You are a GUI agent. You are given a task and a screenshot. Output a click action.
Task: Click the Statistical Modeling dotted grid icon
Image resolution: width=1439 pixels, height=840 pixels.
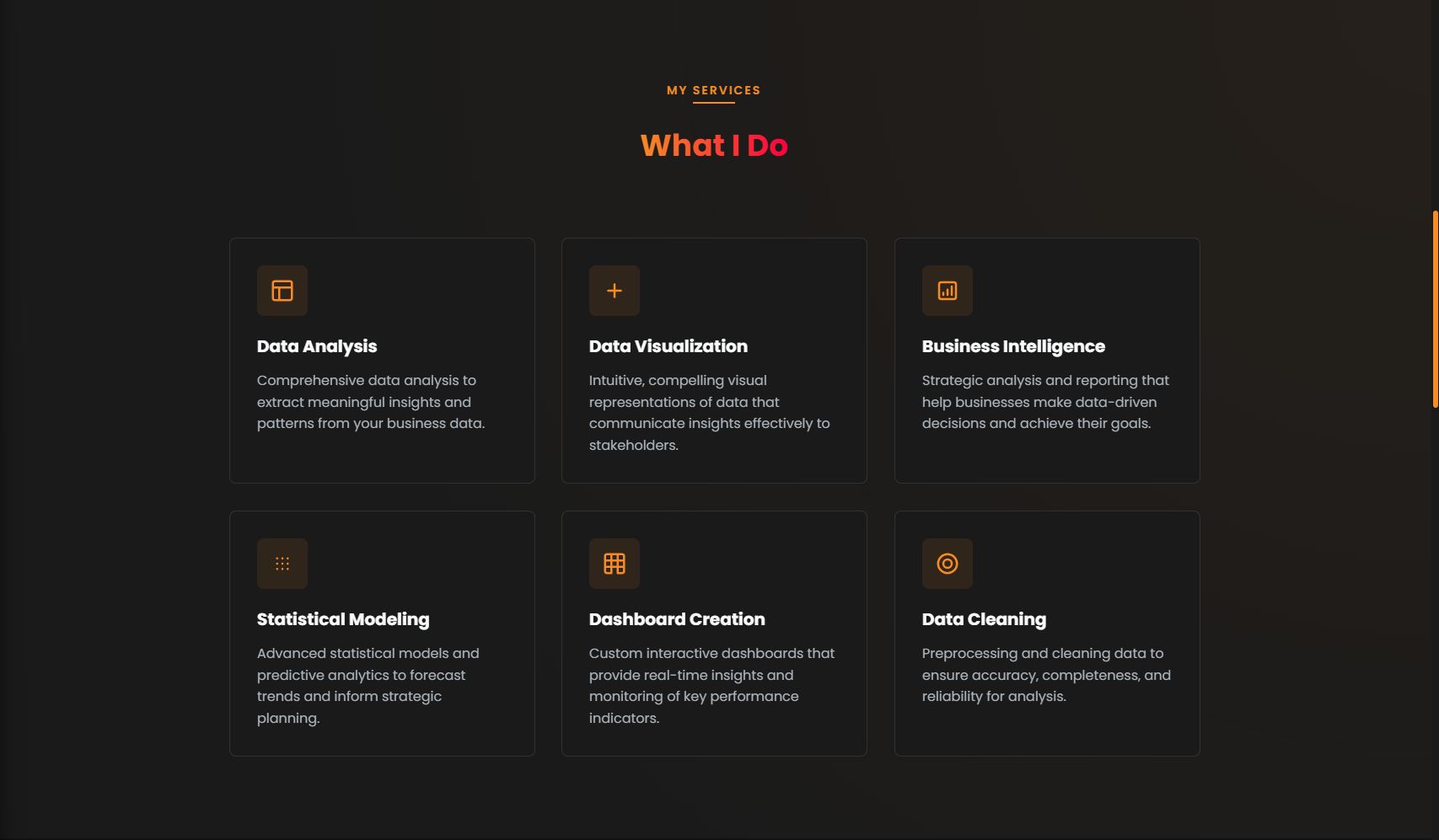tap(282, 564)
